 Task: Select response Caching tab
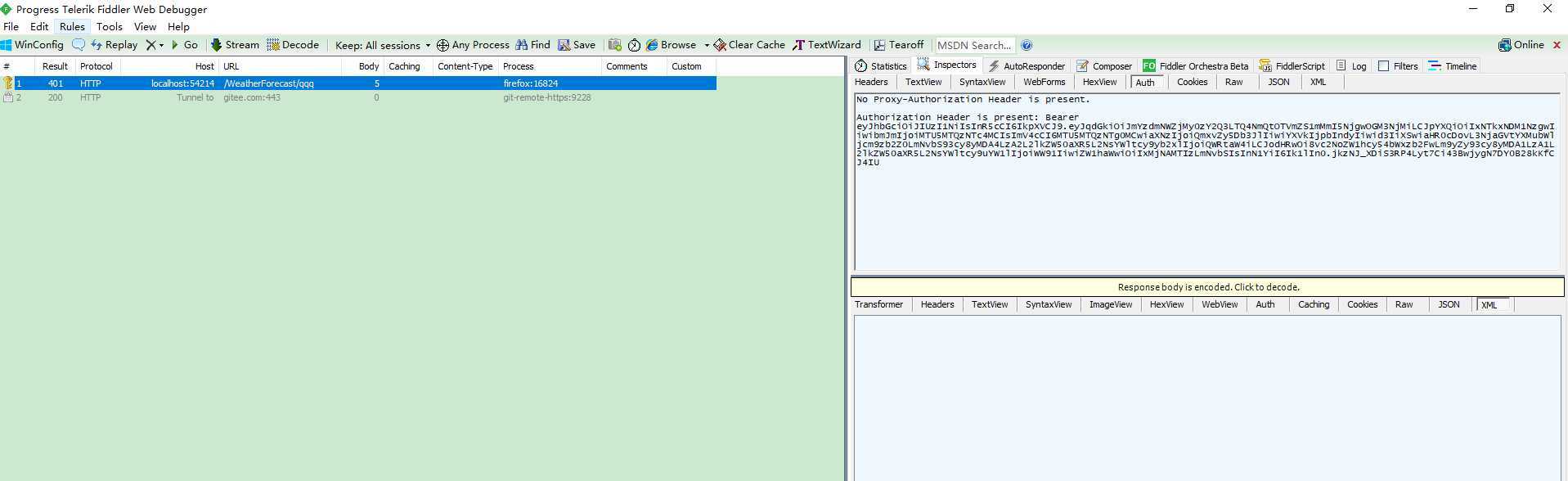click(x=1314, y=304)
